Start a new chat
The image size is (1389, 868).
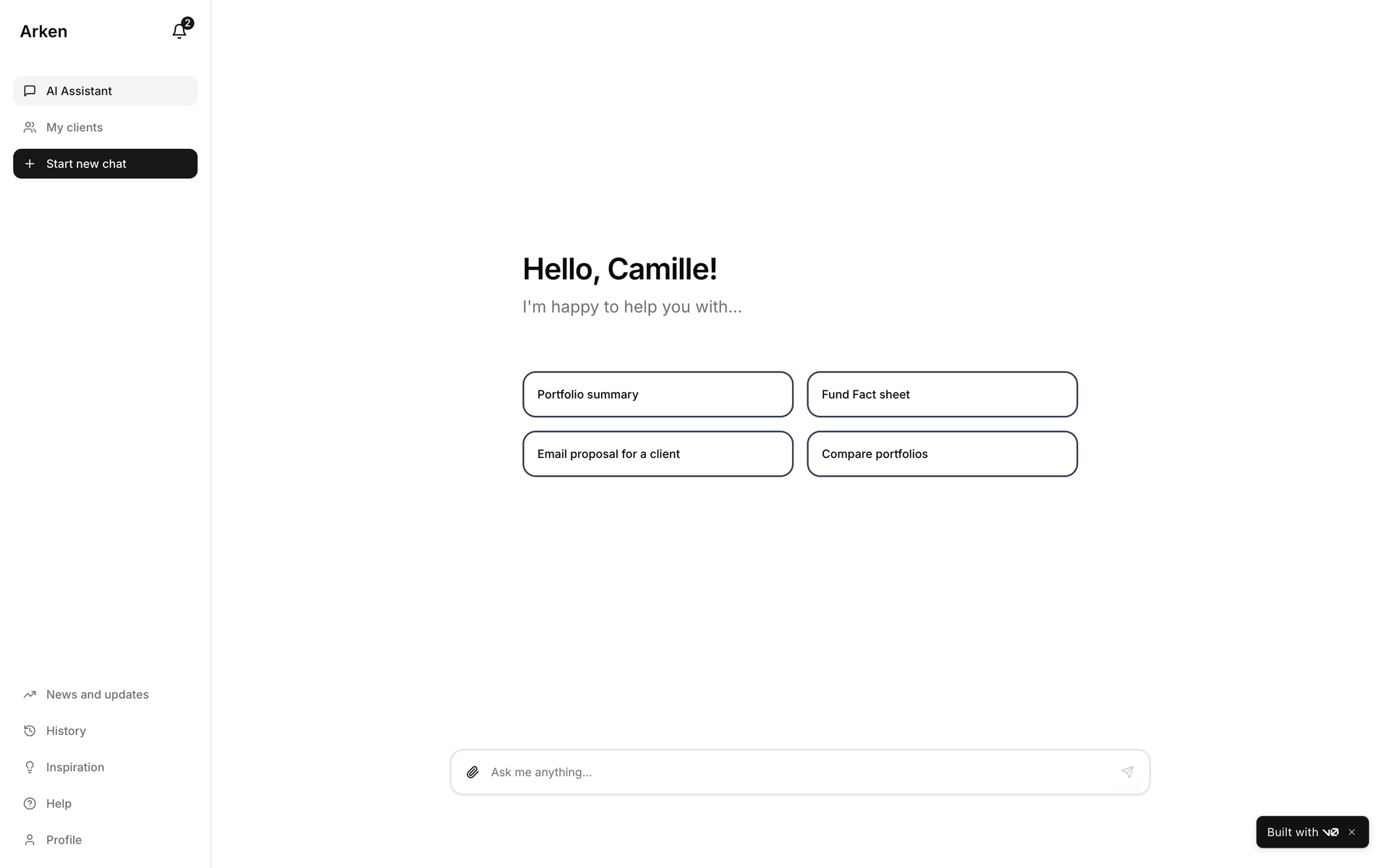point(105,163)
